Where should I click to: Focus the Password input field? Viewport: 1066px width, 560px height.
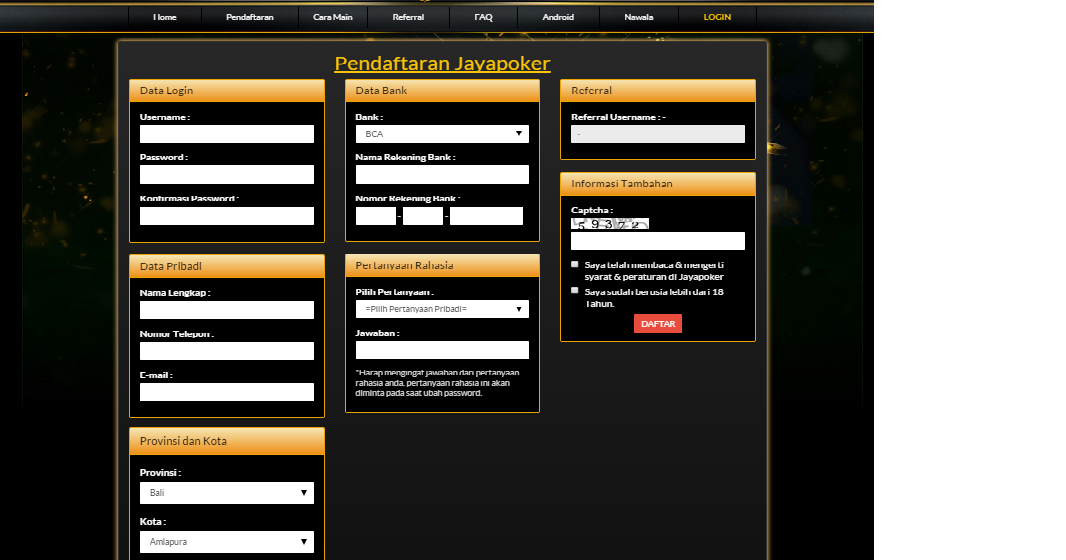coord(227,175)
